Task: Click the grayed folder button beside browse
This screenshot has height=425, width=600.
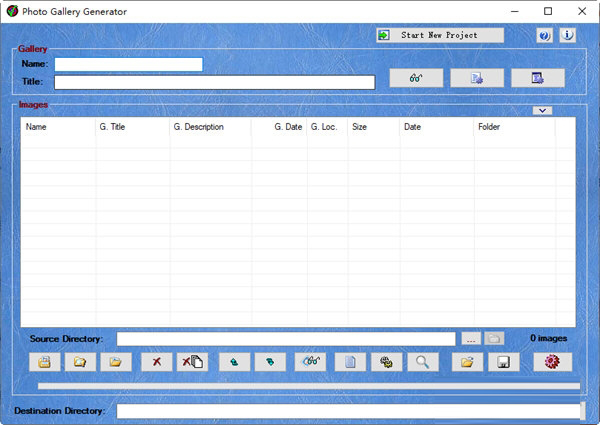Action: click(494, 339)
